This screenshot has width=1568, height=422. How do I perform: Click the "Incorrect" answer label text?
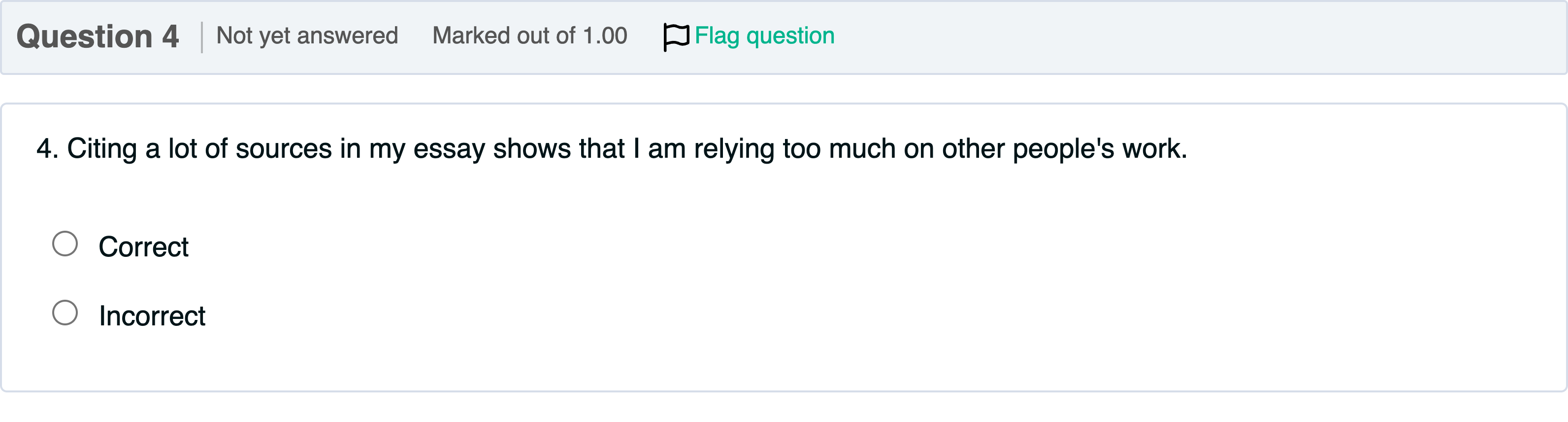[x=152, y=316]
